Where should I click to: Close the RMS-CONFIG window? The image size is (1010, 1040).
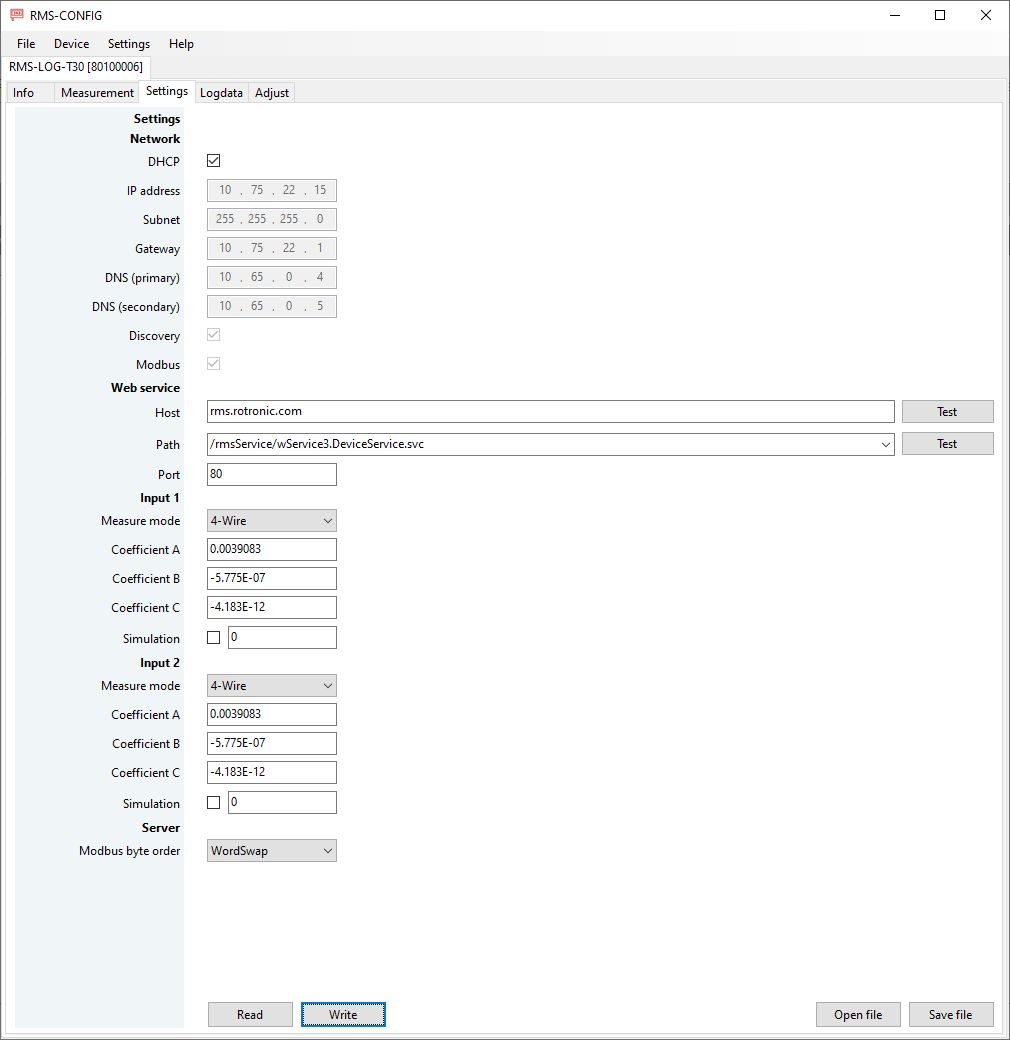986,15
